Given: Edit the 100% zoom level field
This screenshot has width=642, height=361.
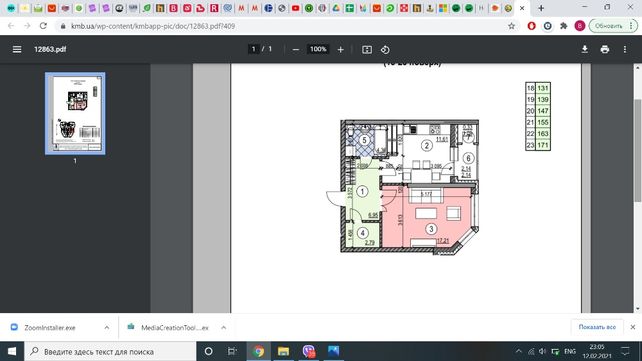Looking at the screenshot, I should coord(318,49).
